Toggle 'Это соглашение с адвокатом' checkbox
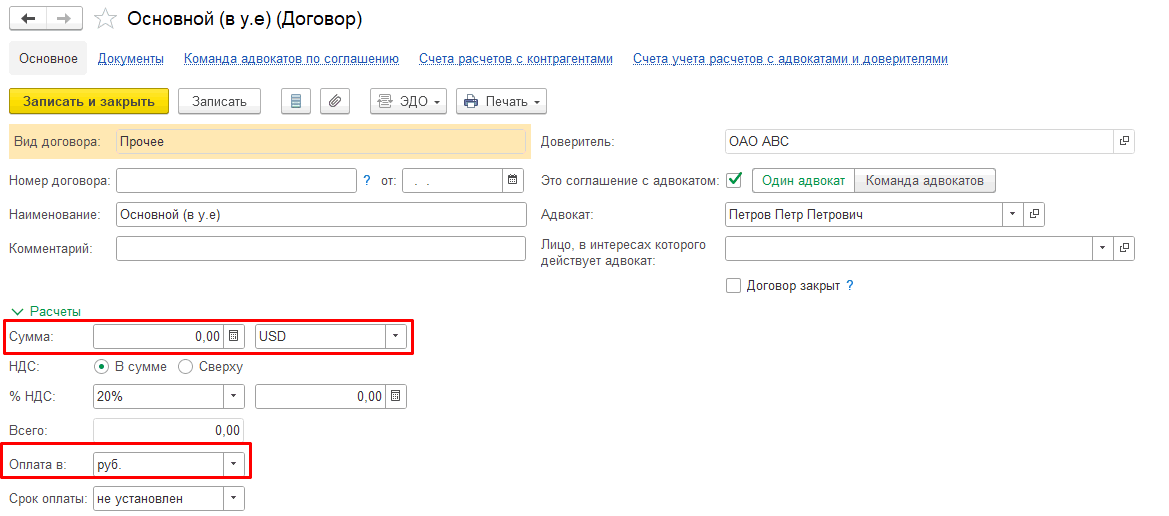This screenshot has height=516, width=1169. (x=734, y=180)
